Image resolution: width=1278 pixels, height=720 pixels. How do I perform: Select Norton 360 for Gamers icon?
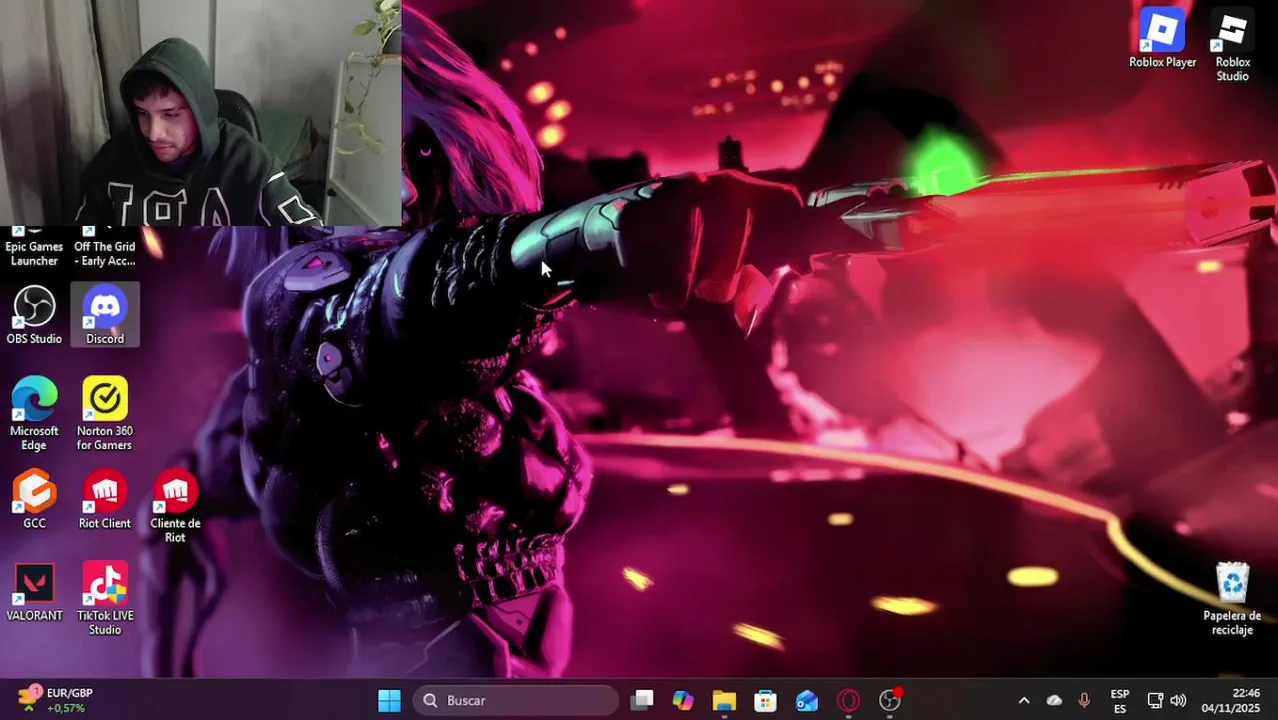pos(105,413)
